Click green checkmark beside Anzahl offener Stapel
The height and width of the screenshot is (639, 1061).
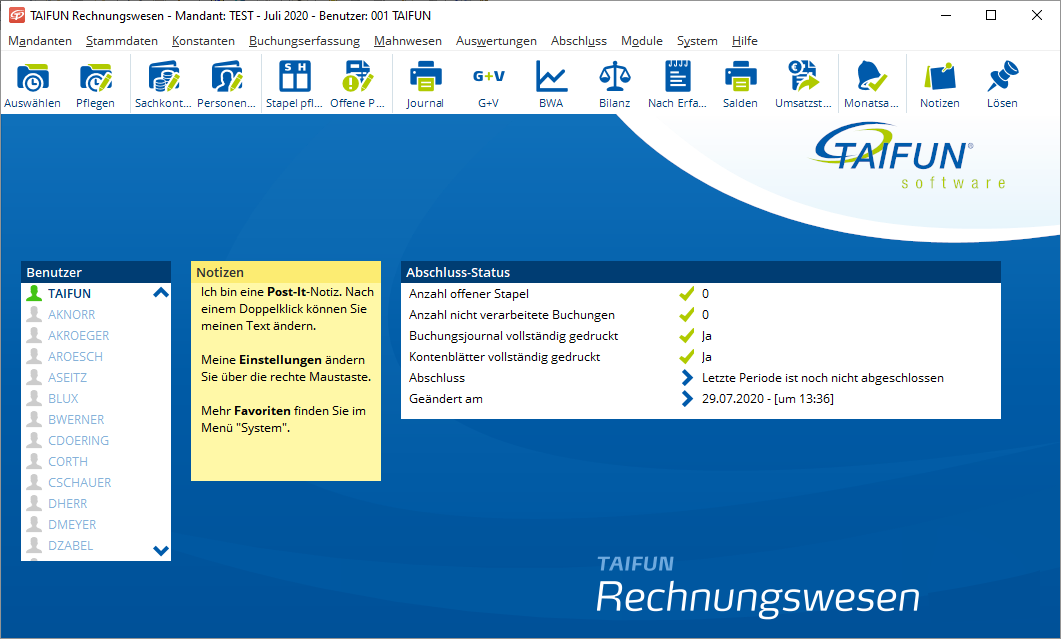point(686,294)
